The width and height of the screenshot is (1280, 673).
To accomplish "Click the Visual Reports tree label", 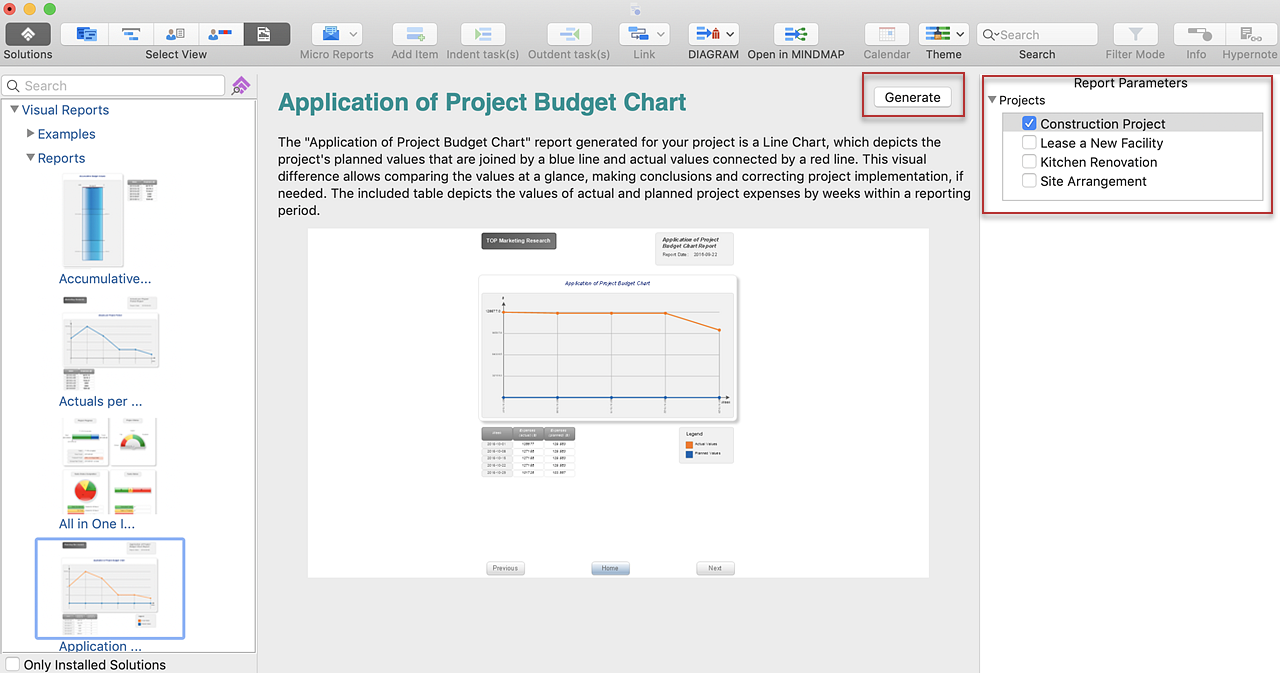I will pos(65,110).
